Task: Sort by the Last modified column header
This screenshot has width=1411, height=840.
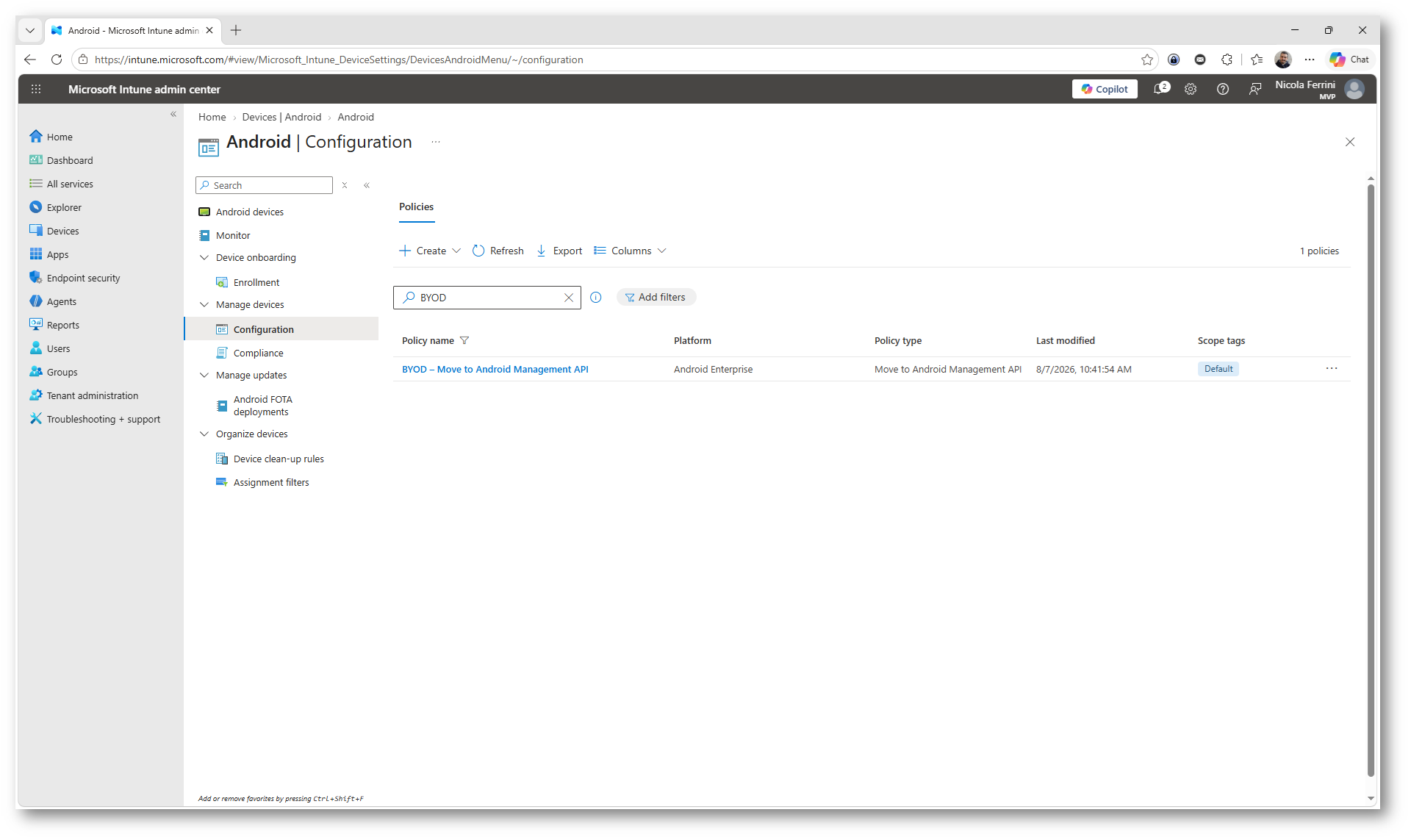Action: [1066, 341]
